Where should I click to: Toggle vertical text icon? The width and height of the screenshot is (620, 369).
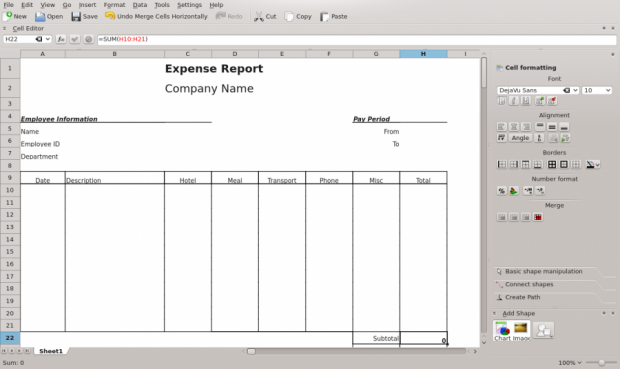(539, 138)
